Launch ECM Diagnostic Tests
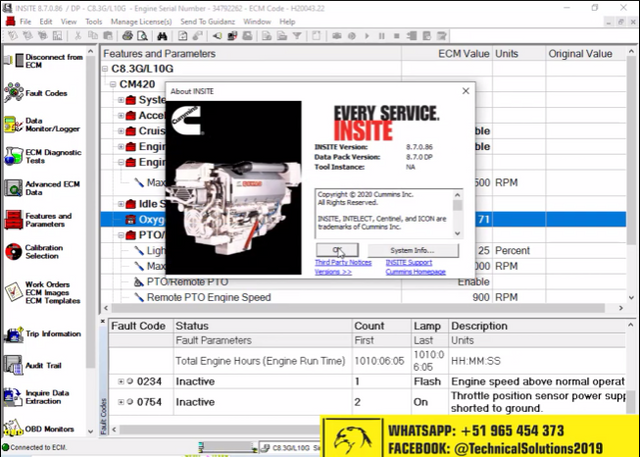Screen dimensions: 640x457 pos(13,157)
